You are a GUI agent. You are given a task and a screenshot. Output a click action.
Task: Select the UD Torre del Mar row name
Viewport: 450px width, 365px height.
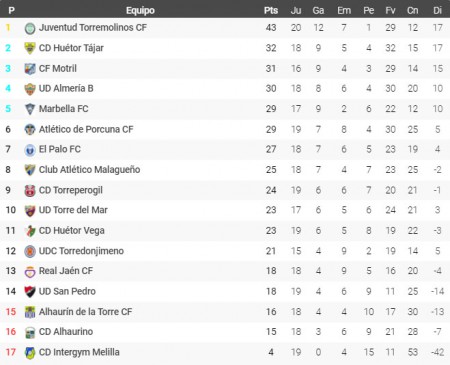73,210
